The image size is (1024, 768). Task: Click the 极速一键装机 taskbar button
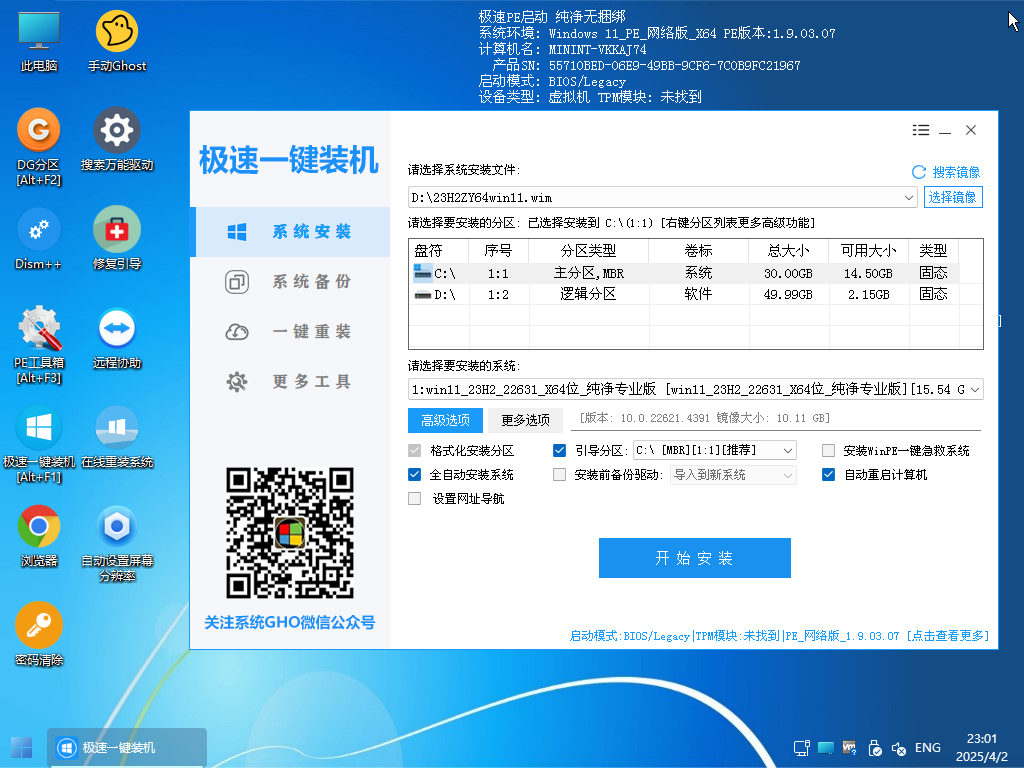(127, 748)
